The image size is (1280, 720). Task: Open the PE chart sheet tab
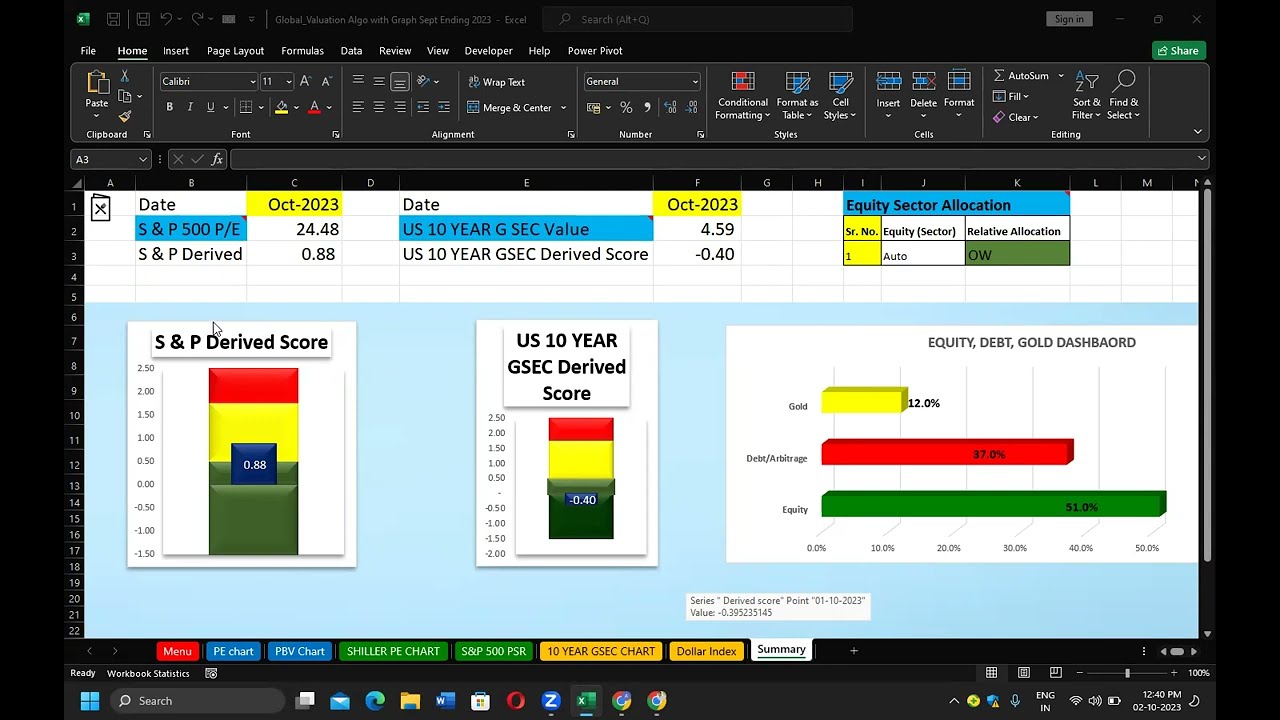(233, 651)
